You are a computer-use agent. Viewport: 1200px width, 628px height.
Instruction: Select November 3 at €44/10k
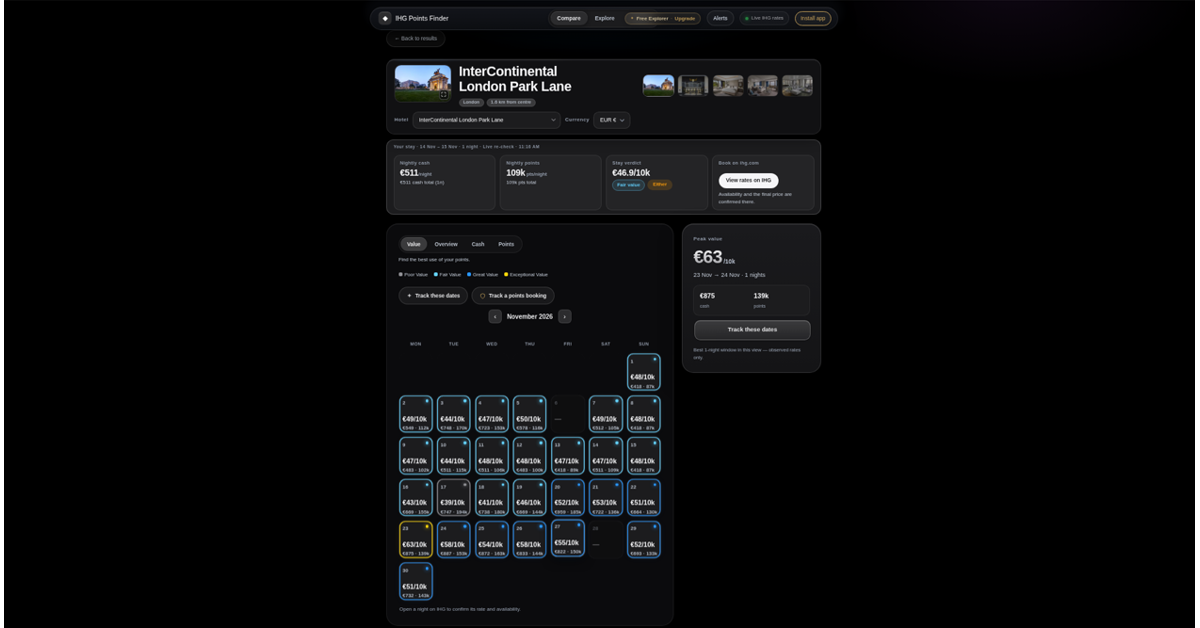454,414
